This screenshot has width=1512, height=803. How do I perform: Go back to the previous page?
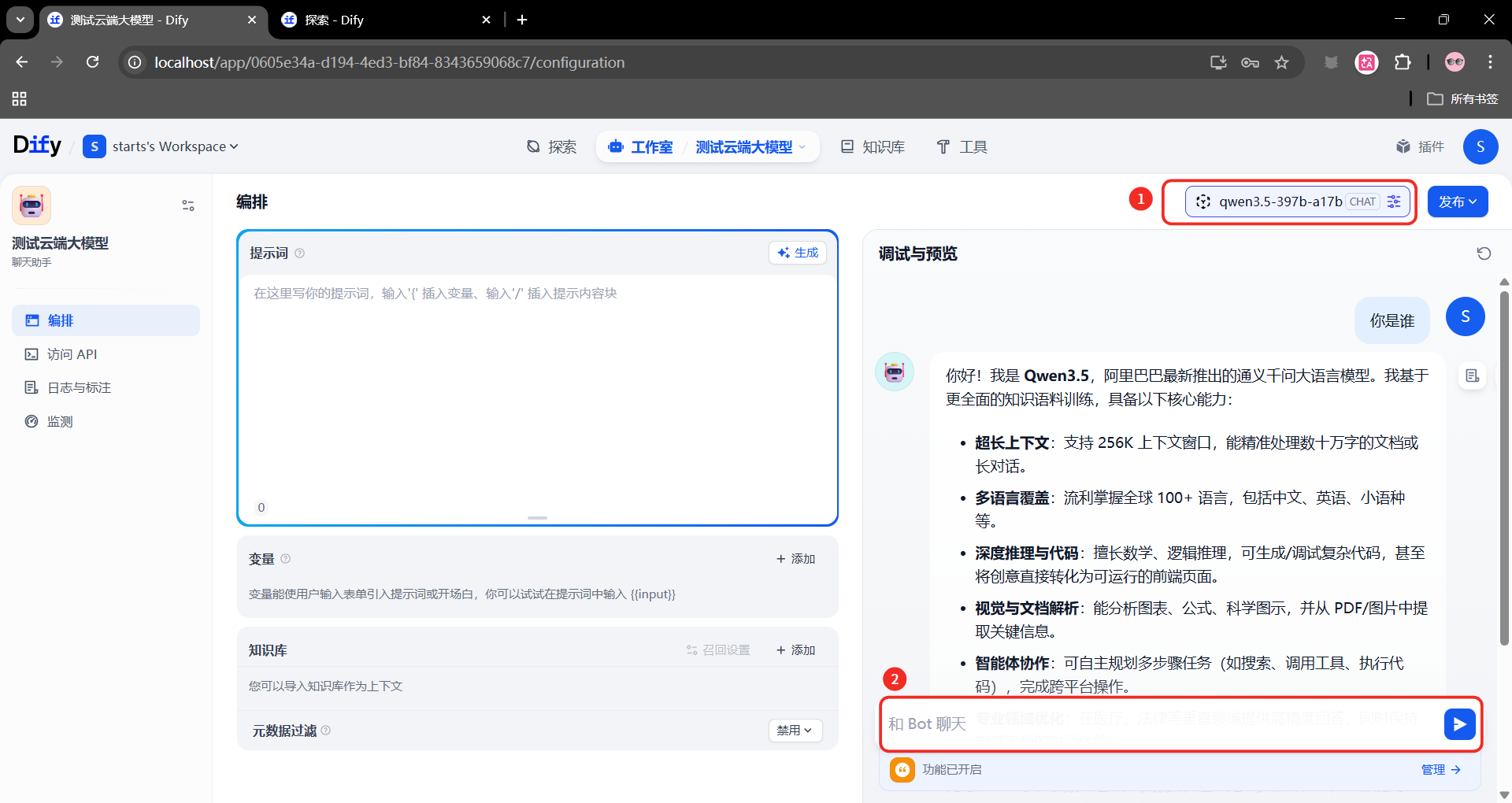tap(21, 62)
